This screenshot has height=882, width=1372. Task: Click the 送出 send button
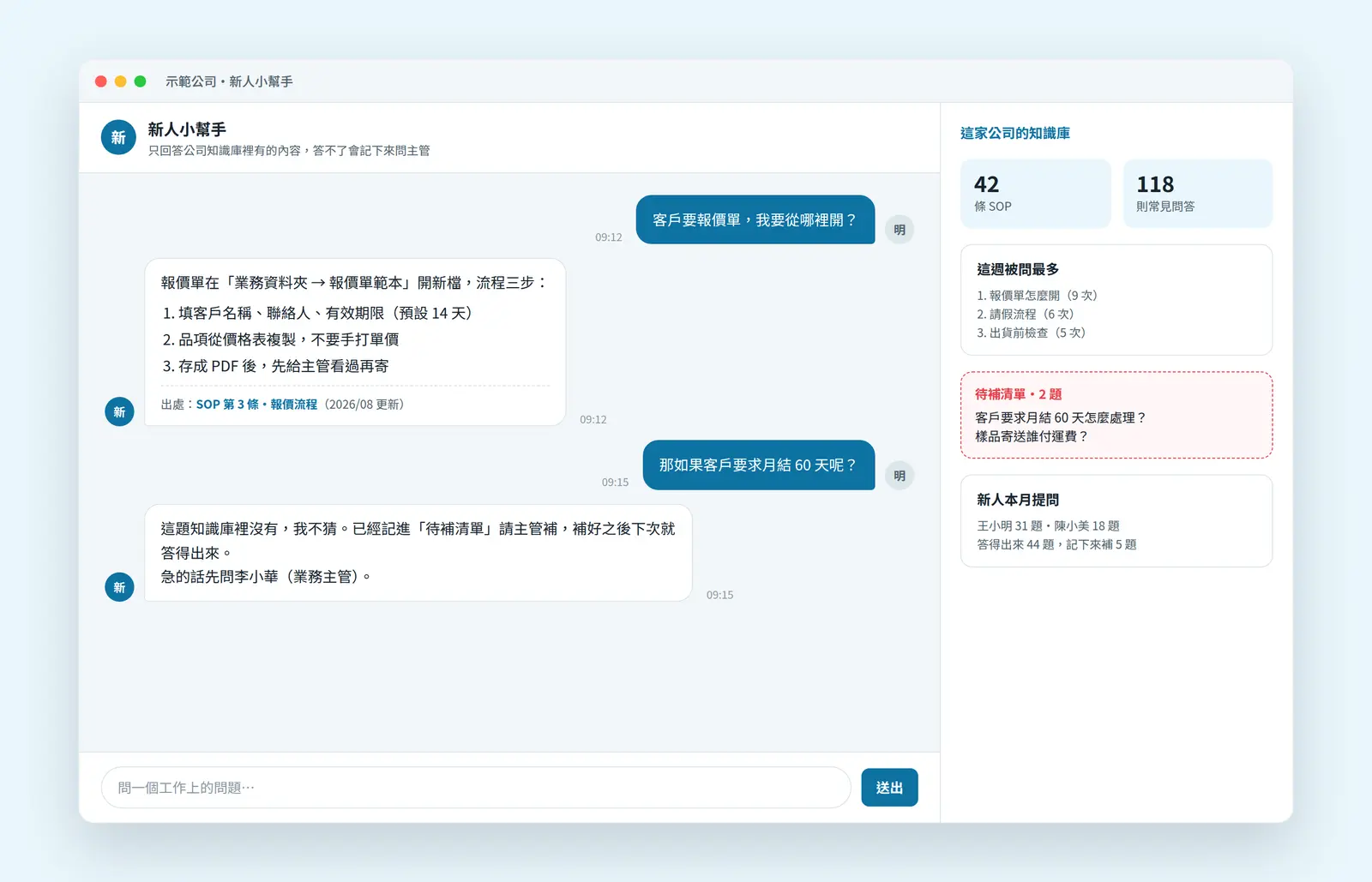coord(889,788)
